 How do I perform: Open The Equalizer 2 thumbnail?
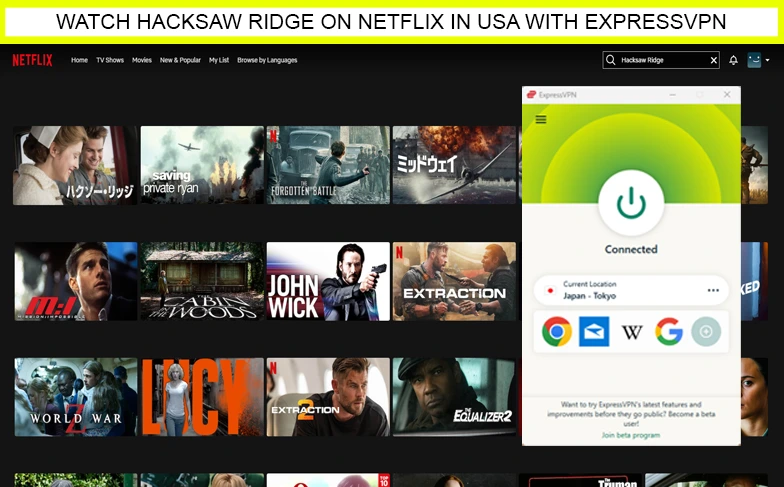tap(454, 397)
